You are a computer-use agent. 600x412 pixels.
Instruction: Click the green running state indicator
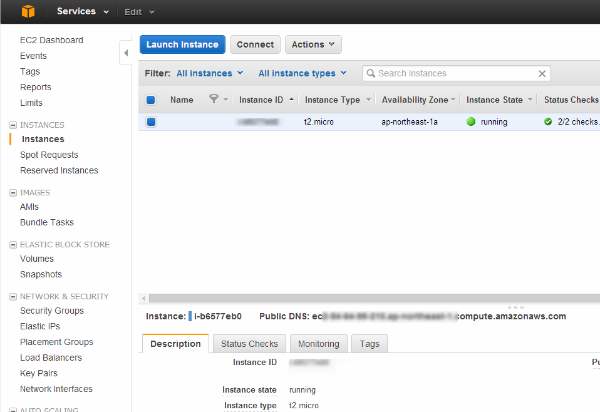point(471,122)
